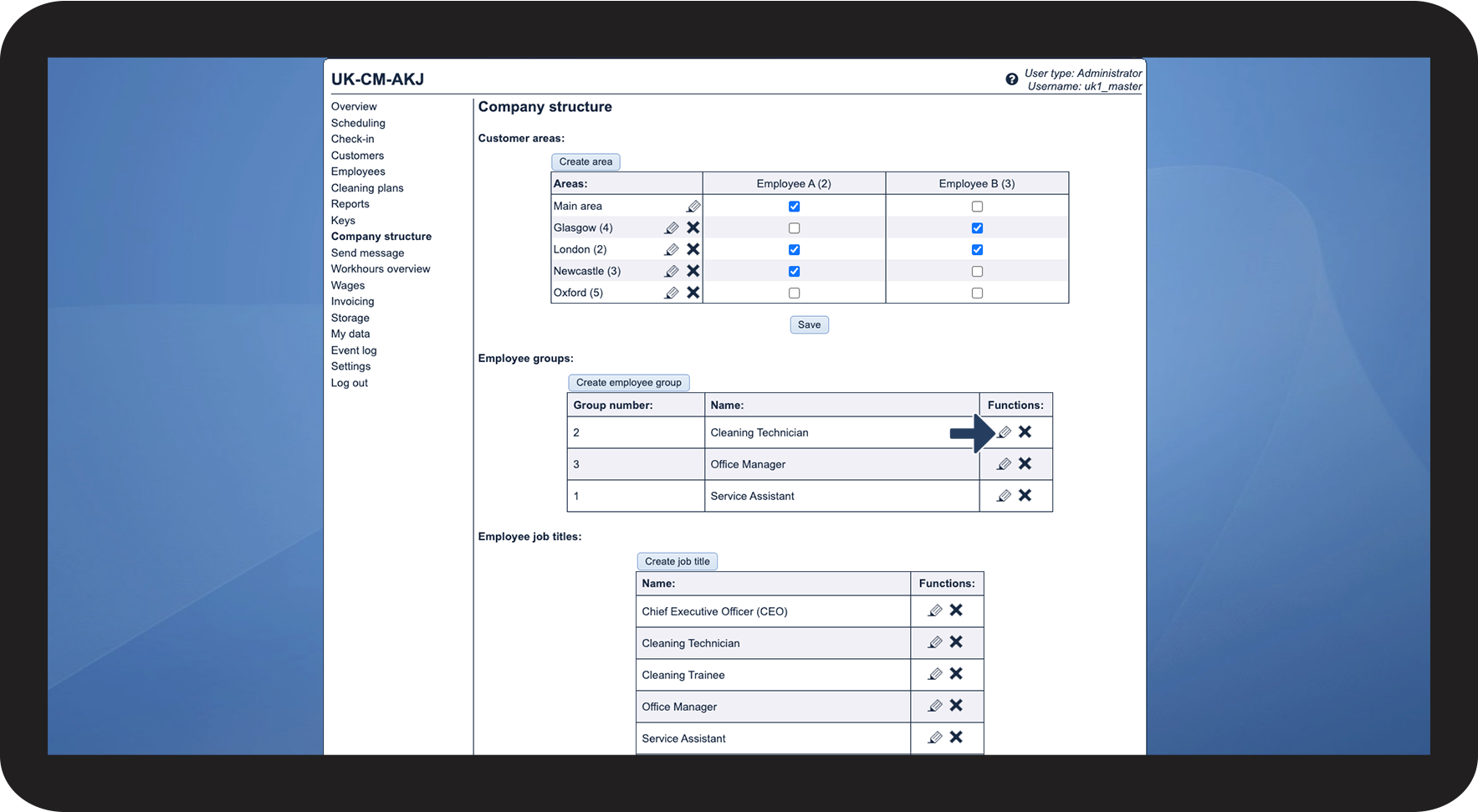Edit the Chief Executive Officer job title
1478x812 pixels.
(x=935, y=611)
